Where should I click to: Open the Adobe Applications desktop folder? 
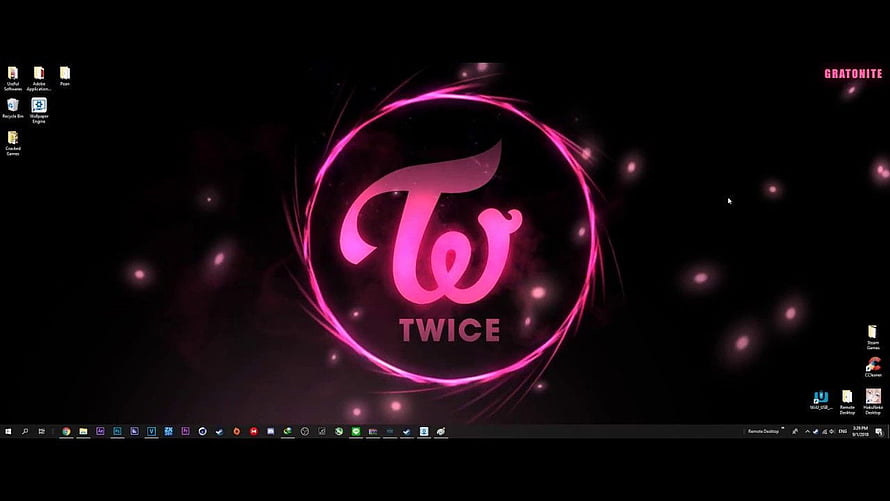point(39,78)
